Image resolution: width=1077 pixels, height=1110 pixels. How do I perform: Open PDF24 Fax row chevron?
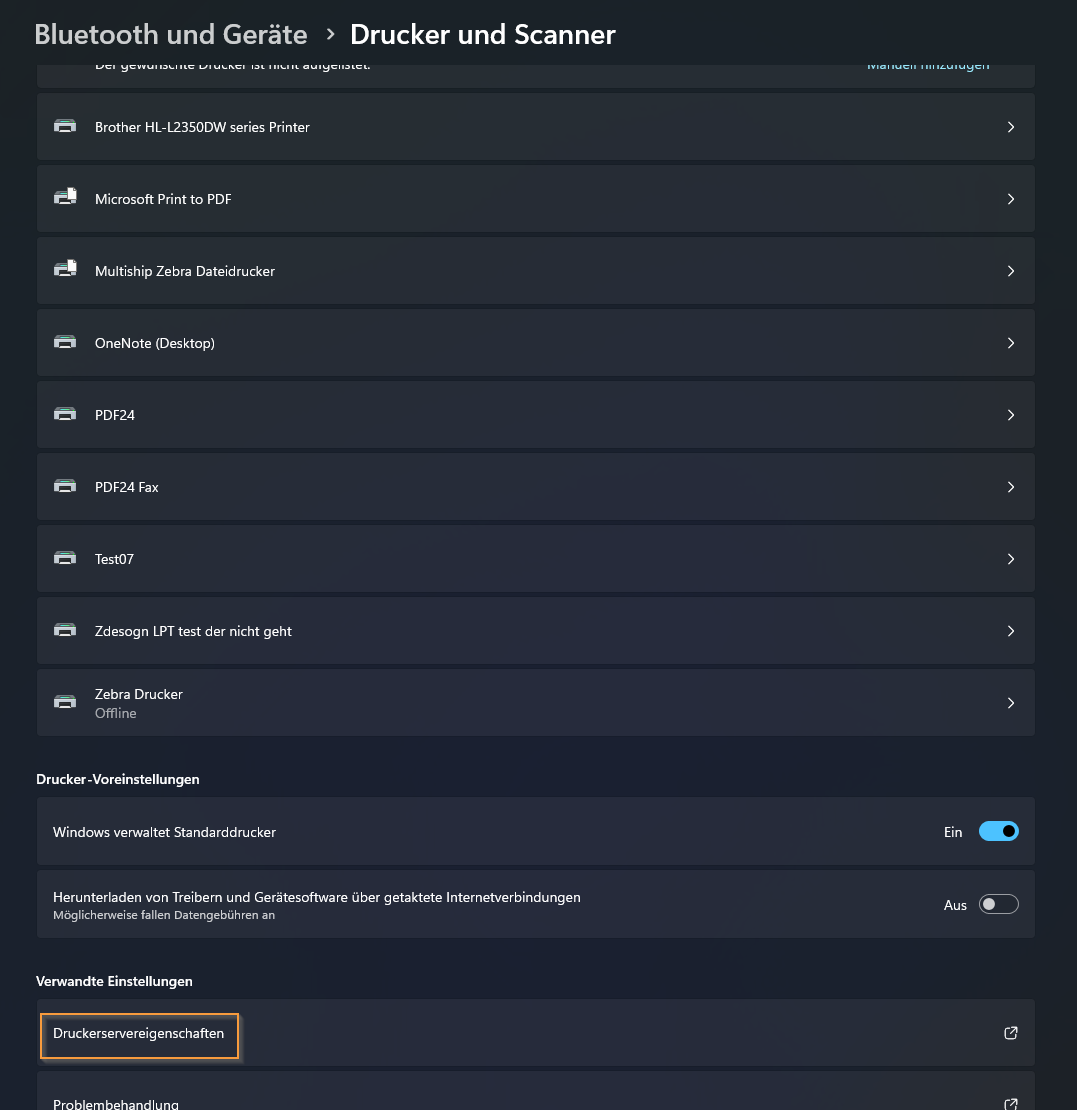coord(1010,487)
